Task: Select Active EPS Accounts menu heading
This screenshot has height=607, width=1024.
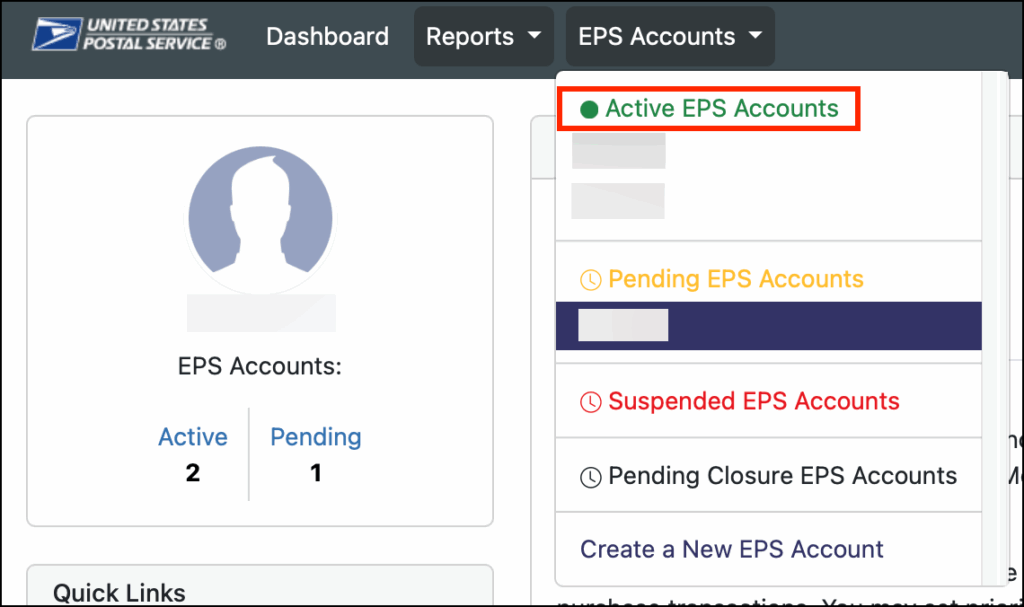Action: coord(721,109)
